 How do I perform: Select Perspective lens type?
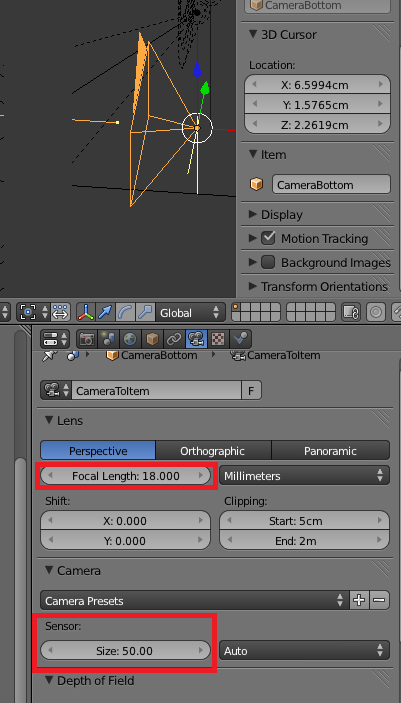[x=98, y=451]
